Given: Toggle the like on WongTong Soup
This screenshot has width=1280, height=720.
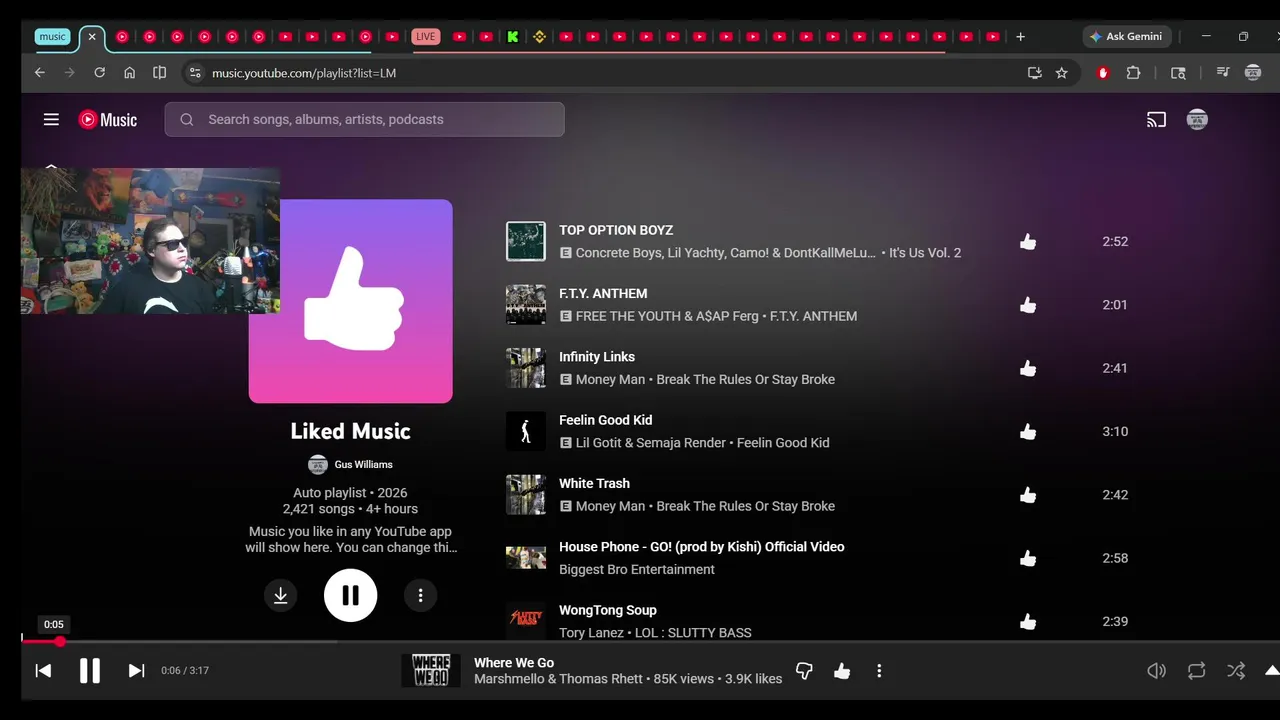Looking at the screenshot, I should (x=1028, y=621).
